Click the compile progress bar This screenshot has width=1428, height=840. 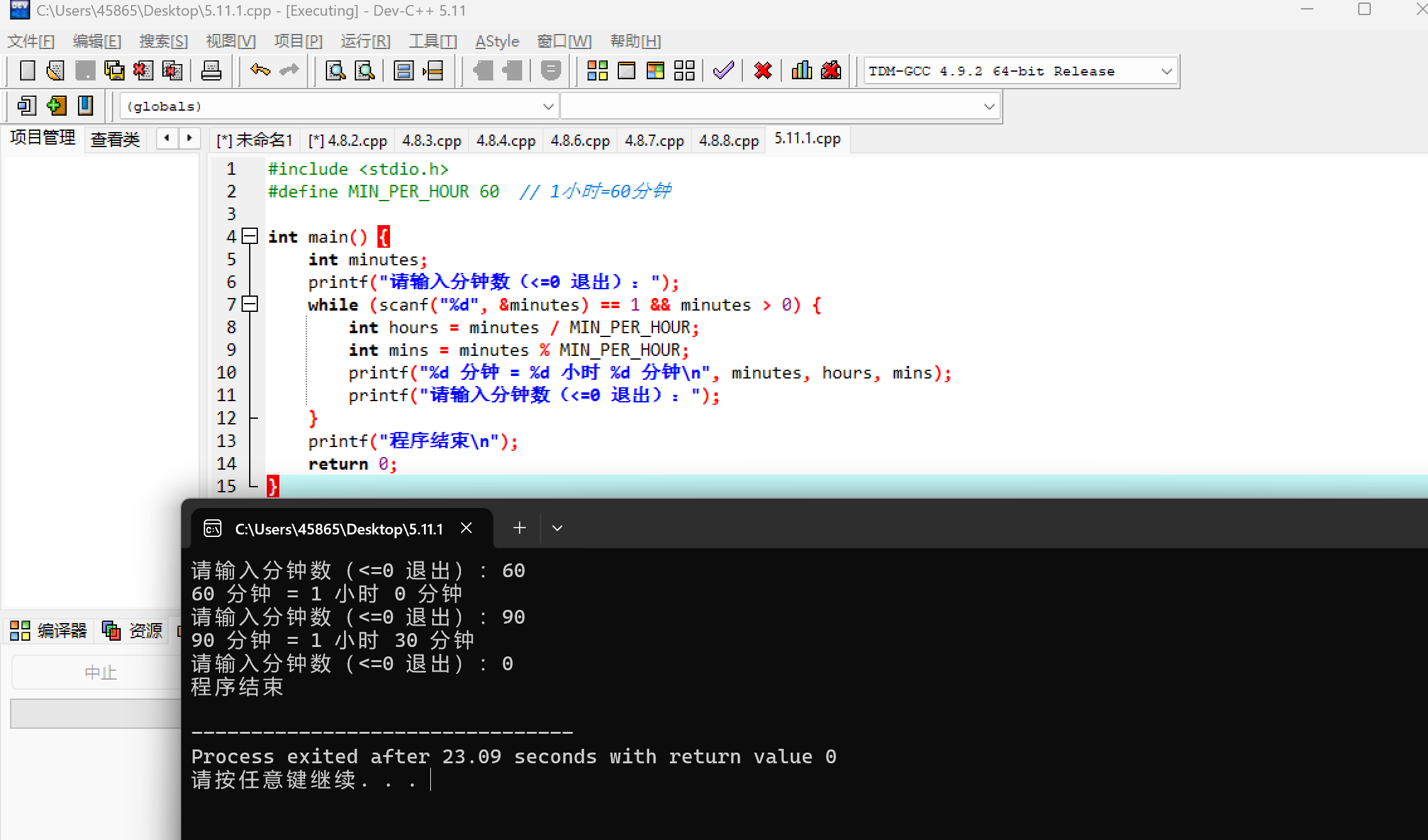[x=96, y=714]
